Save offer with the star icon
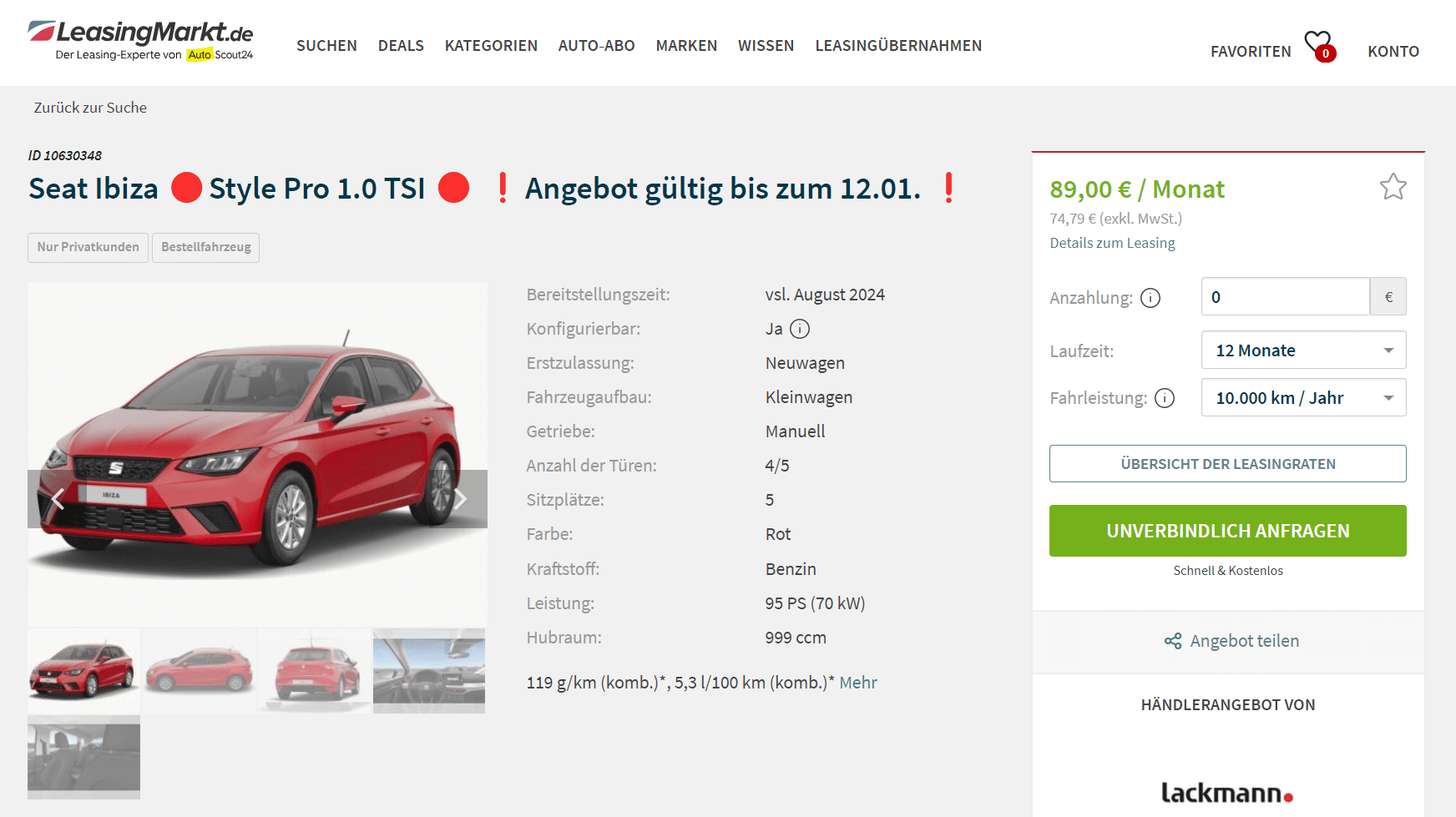 [x=1393, y=186]
